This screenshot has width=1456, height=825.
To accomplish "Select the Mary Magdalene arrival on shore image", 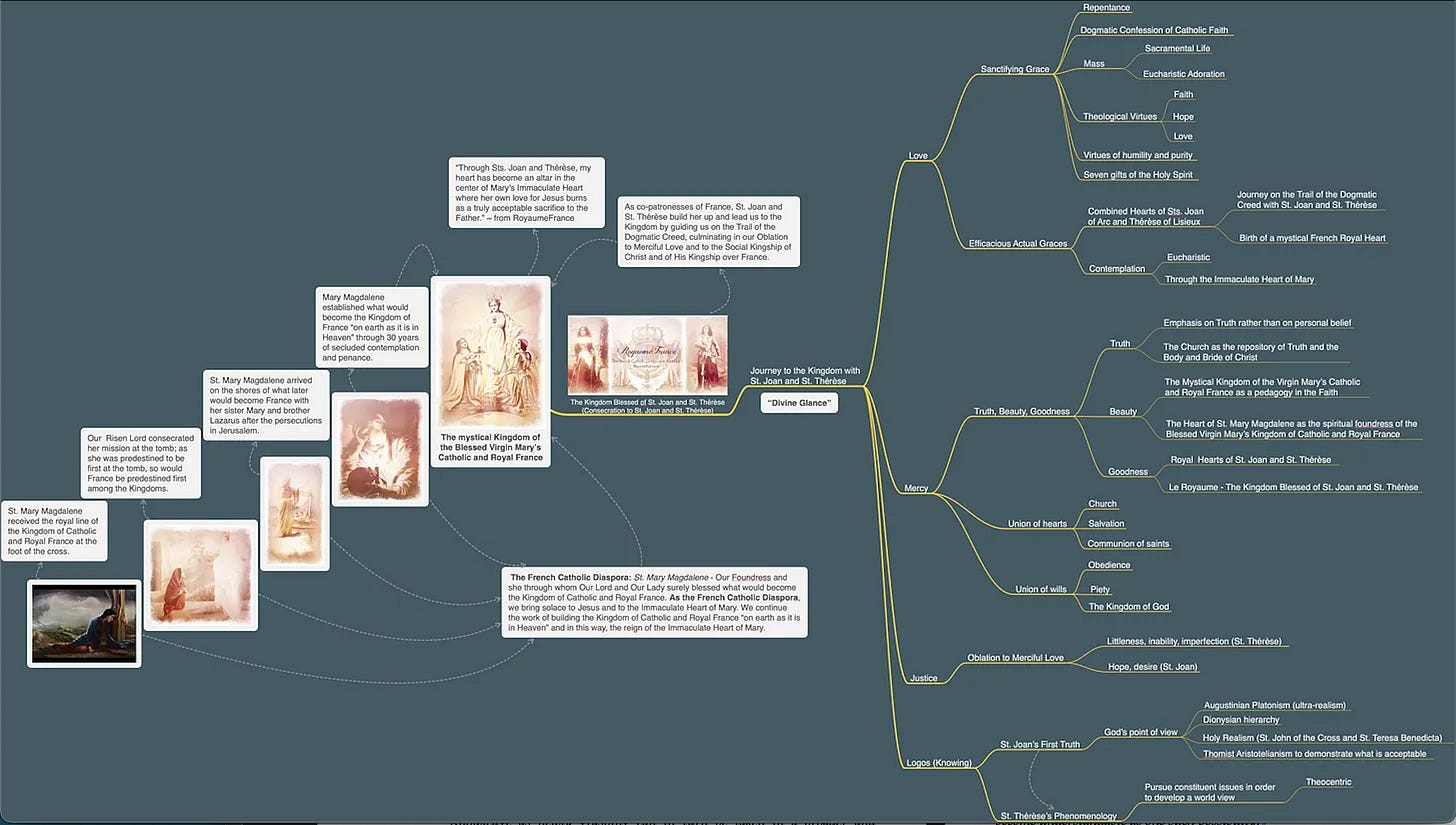I will click(x=295, y=513).
